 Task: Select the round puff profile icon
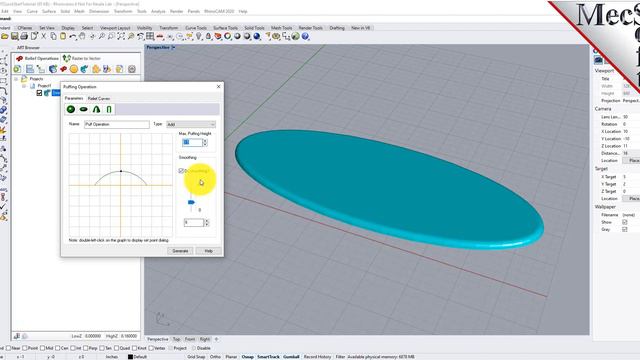pos(71,109)
